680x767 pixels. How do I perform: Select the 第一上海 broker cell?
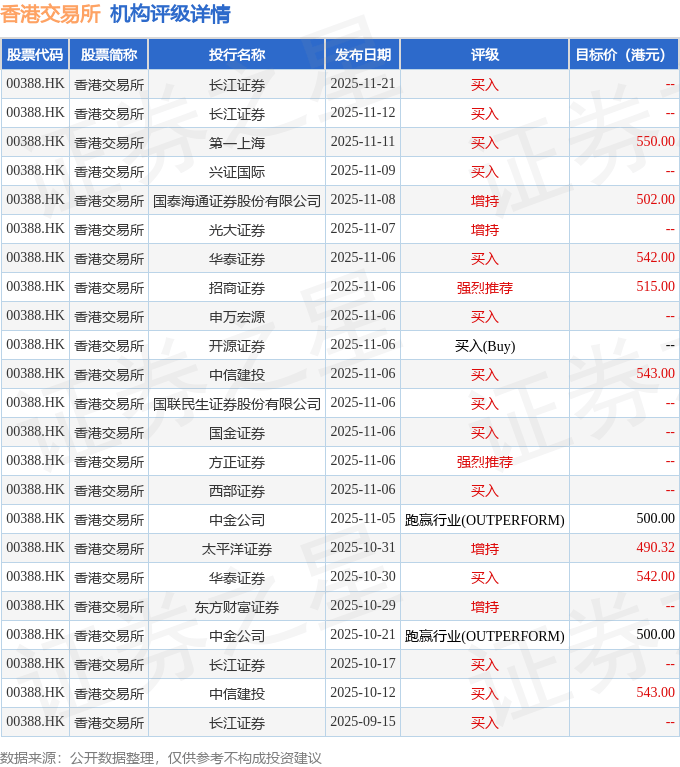pos(237,143)
